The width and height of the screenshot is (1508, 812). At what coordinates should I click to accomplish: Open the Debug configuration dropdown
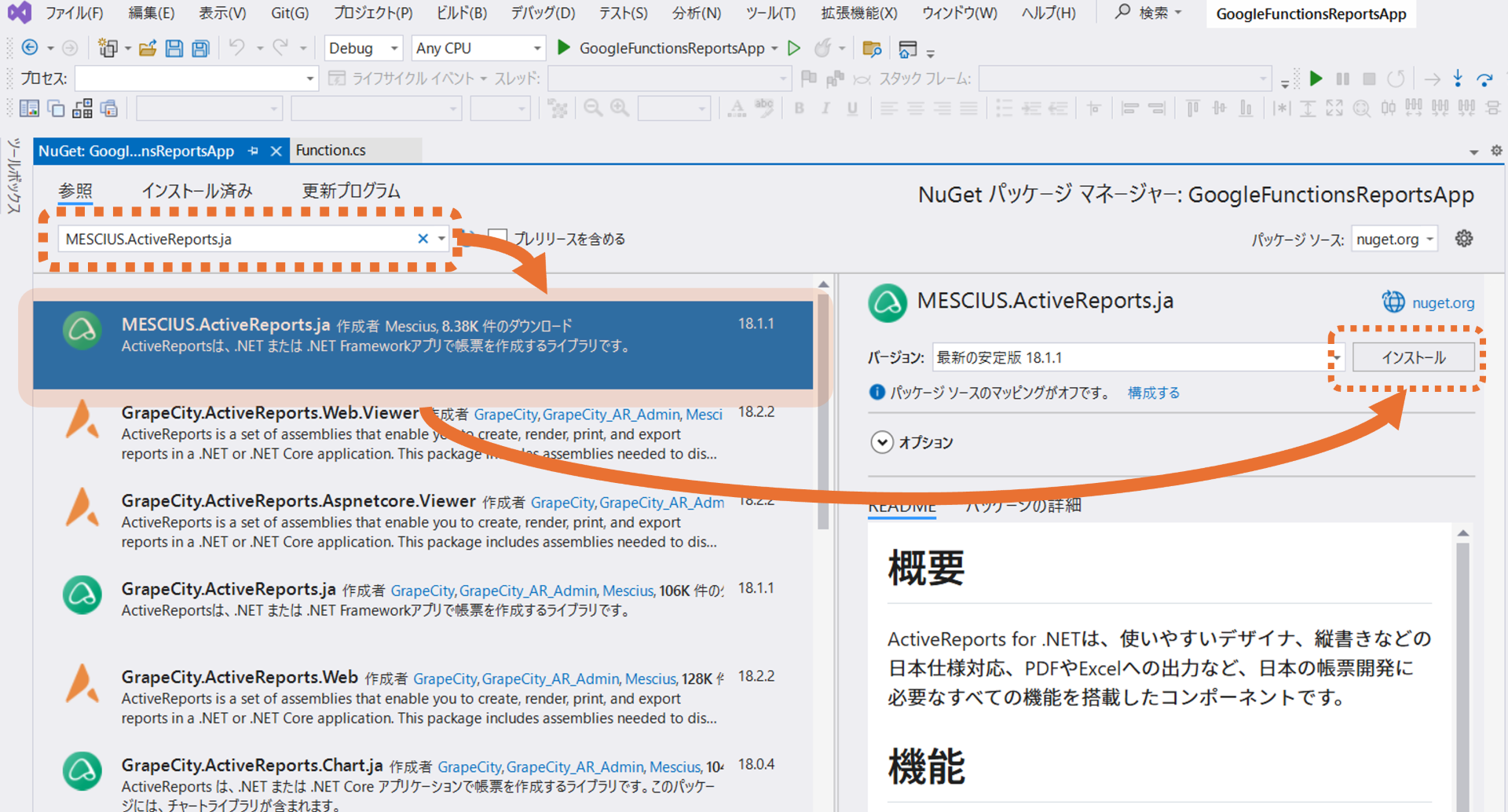click(364, 48)
